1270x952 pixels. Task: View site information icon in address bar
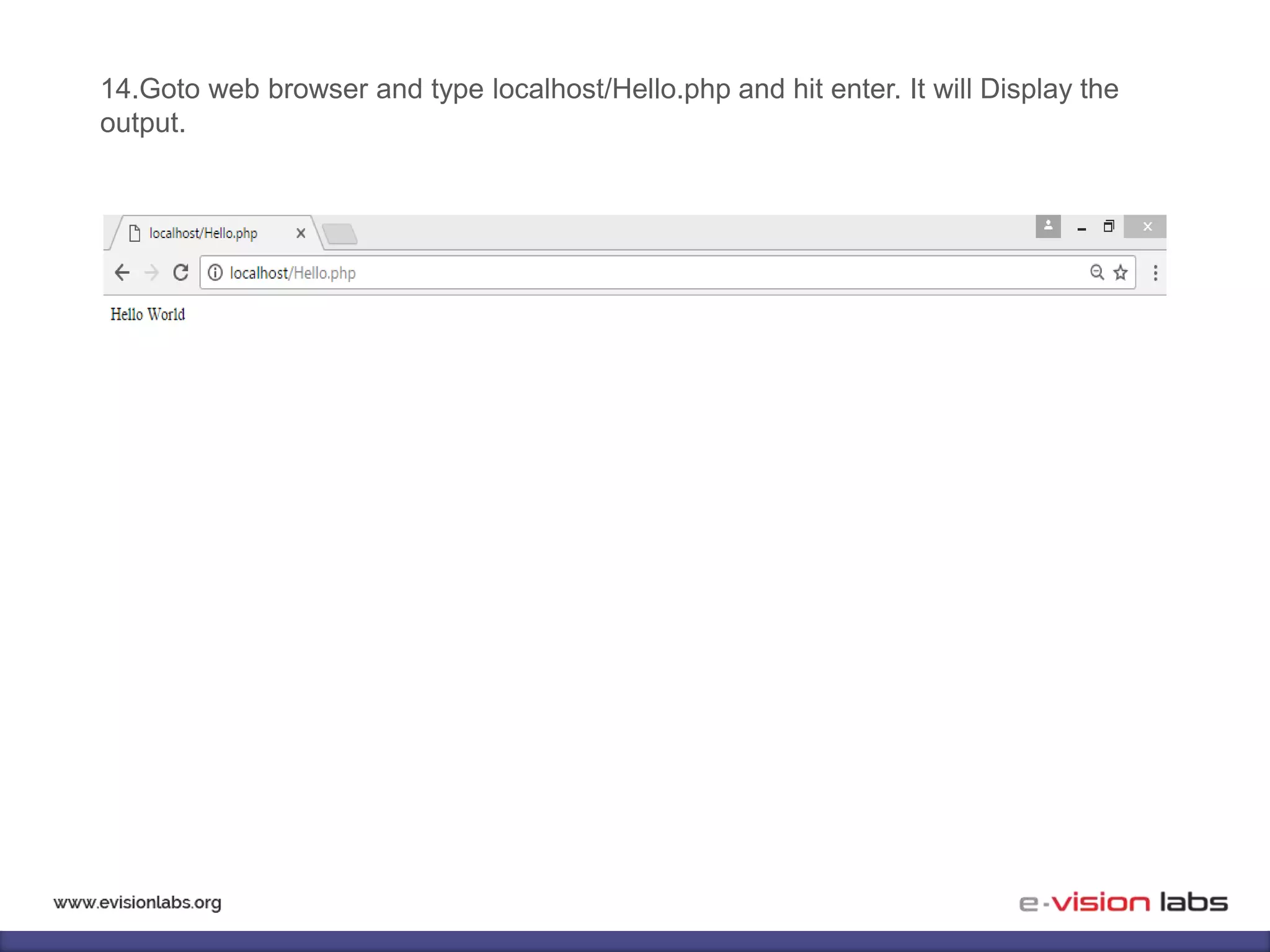(215, 272)
